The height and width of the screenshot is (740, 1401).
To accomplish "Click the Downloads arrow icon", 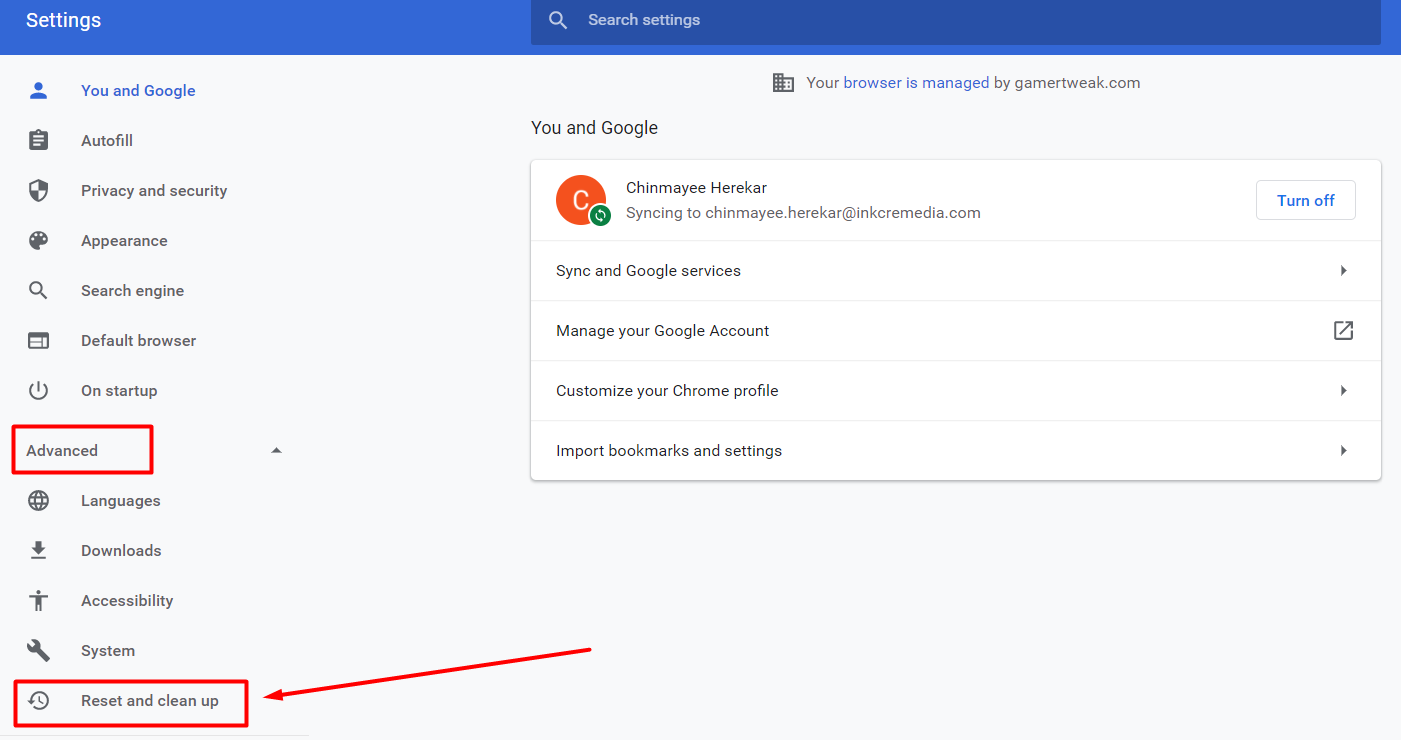I will [38, 551].
